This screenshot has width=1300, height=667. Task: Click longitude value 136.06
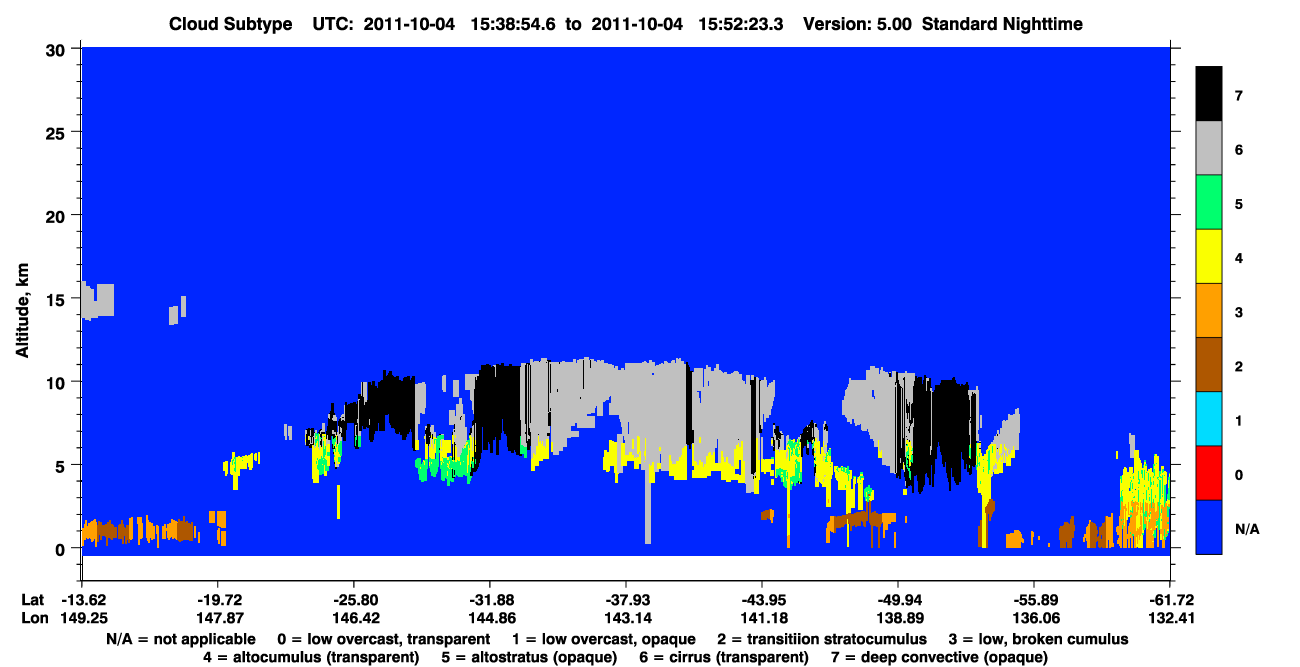(1034, 619)
